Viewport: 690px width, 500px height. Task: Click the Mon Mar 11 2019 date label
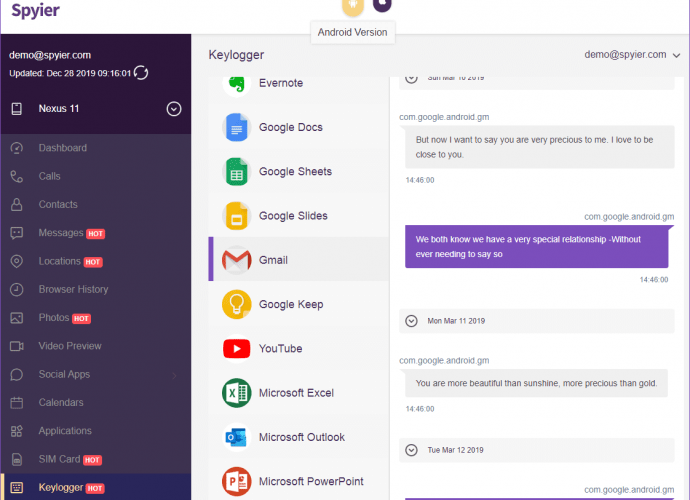[x=456, y=321]
